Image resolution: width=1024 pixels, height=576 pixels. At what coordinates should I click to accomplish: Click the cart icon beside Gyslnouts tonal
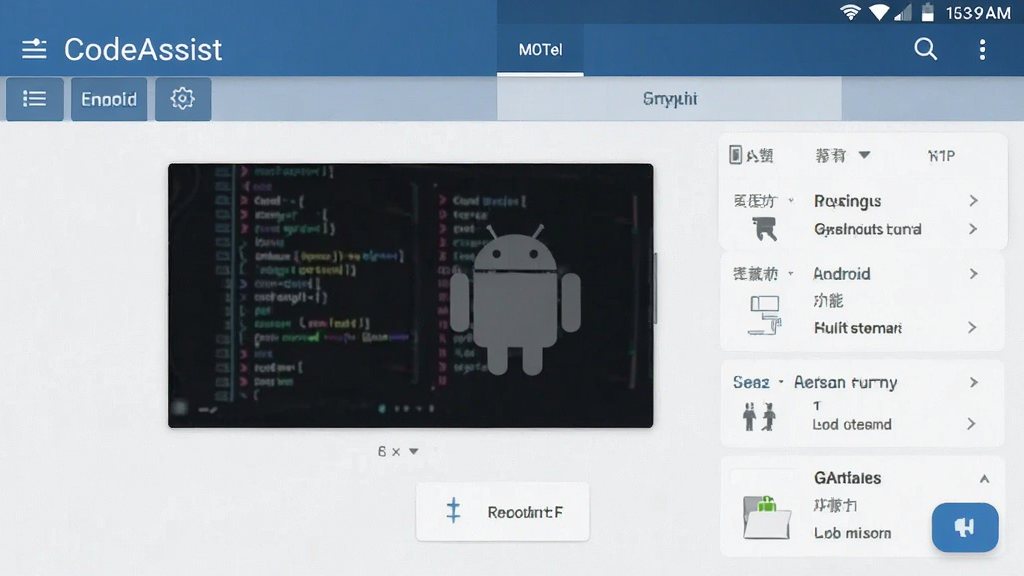764,229
